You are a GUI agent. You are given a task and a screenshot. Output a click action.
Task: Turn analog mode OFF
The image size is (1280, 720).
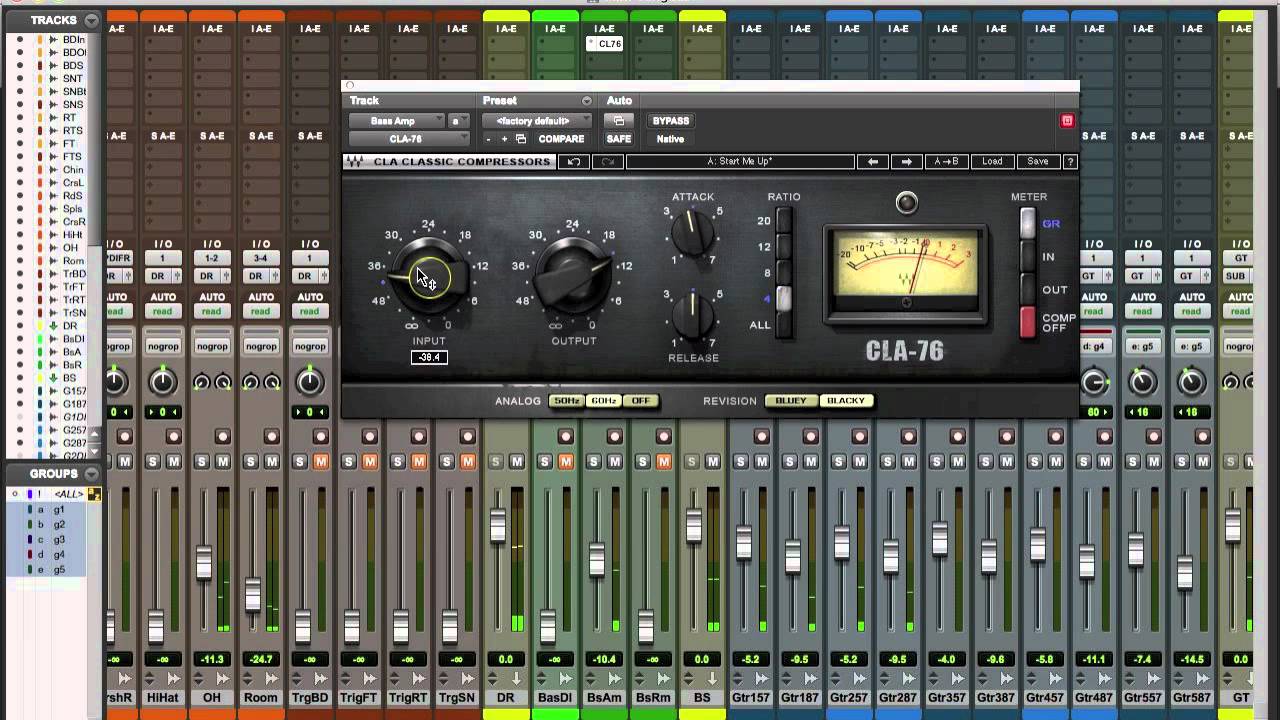(x=640, y=401)
